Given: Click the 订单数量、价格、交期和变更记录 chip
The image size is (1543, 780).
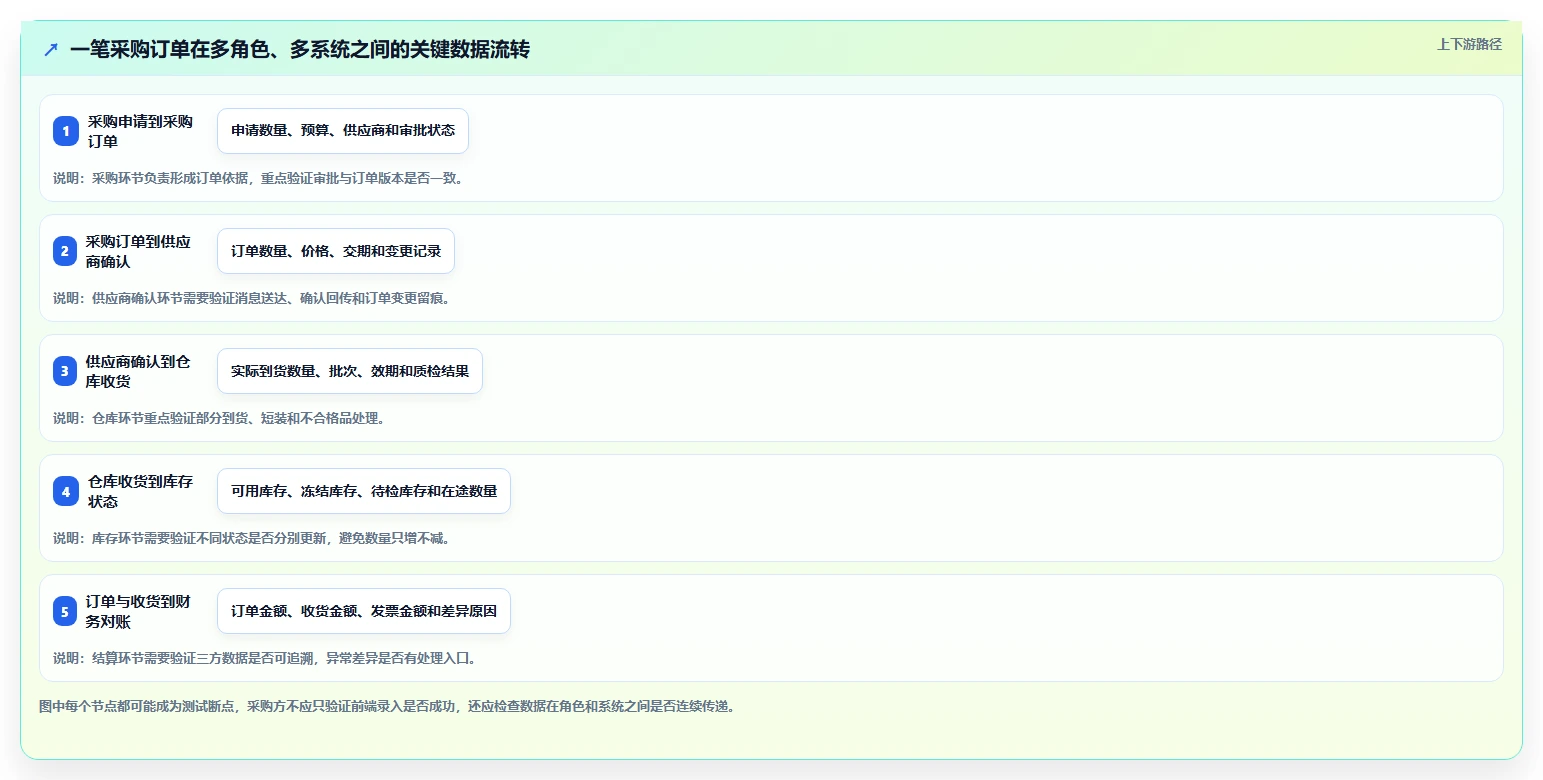Looking at the screenshot, I should (336, 251).
